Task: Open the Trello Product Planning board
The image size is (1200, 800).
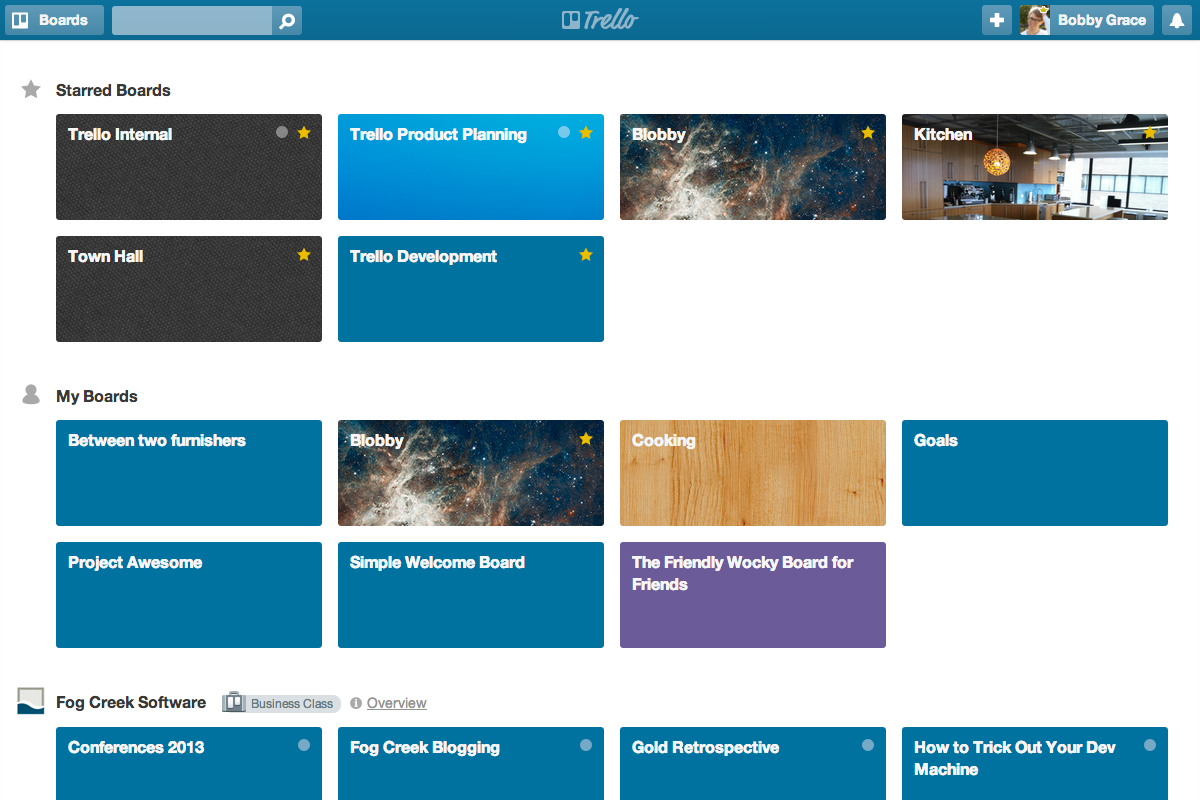Action: coord(471,167)
